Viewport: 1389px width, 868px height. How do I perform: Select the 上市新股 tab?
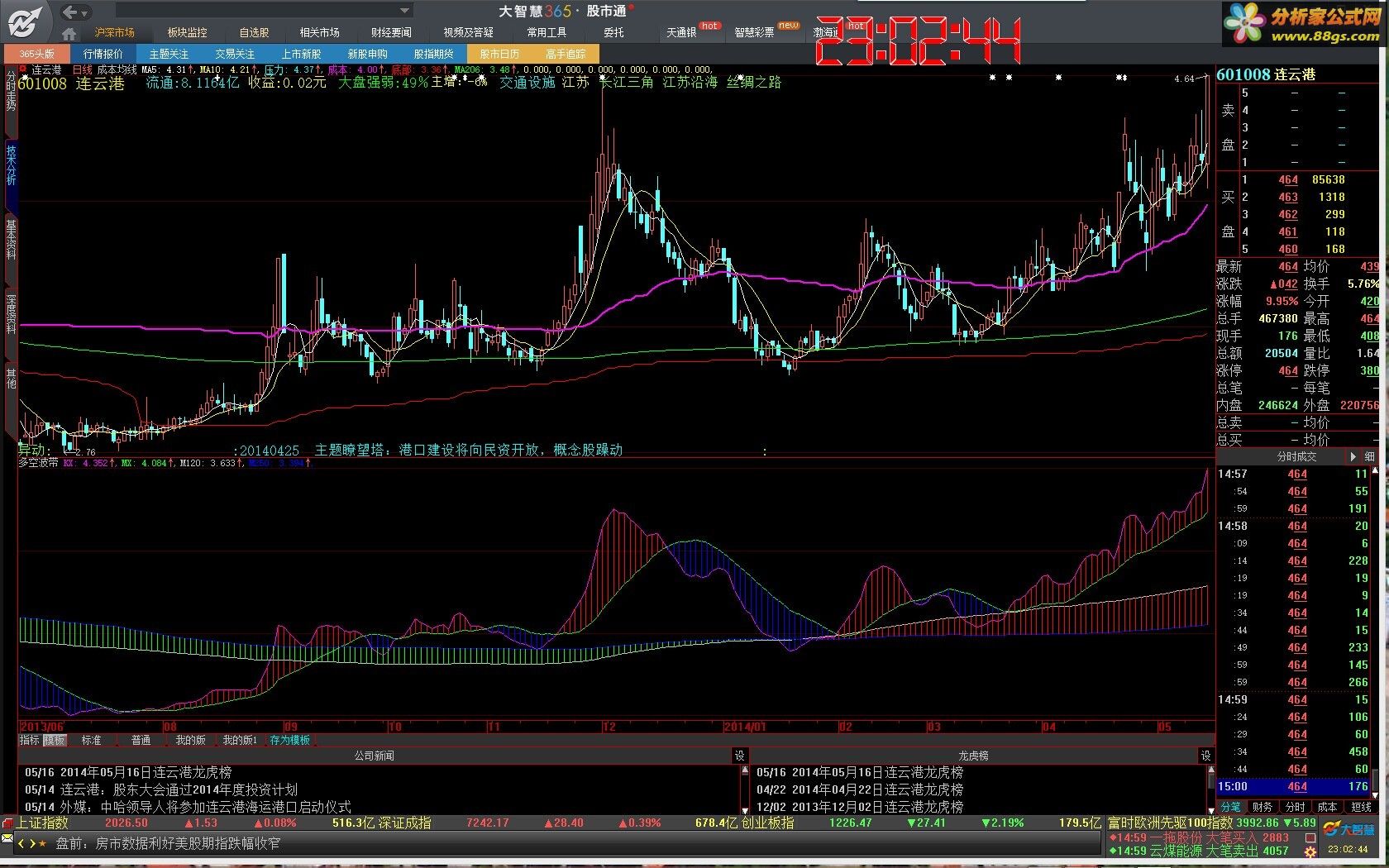point(301,54)
